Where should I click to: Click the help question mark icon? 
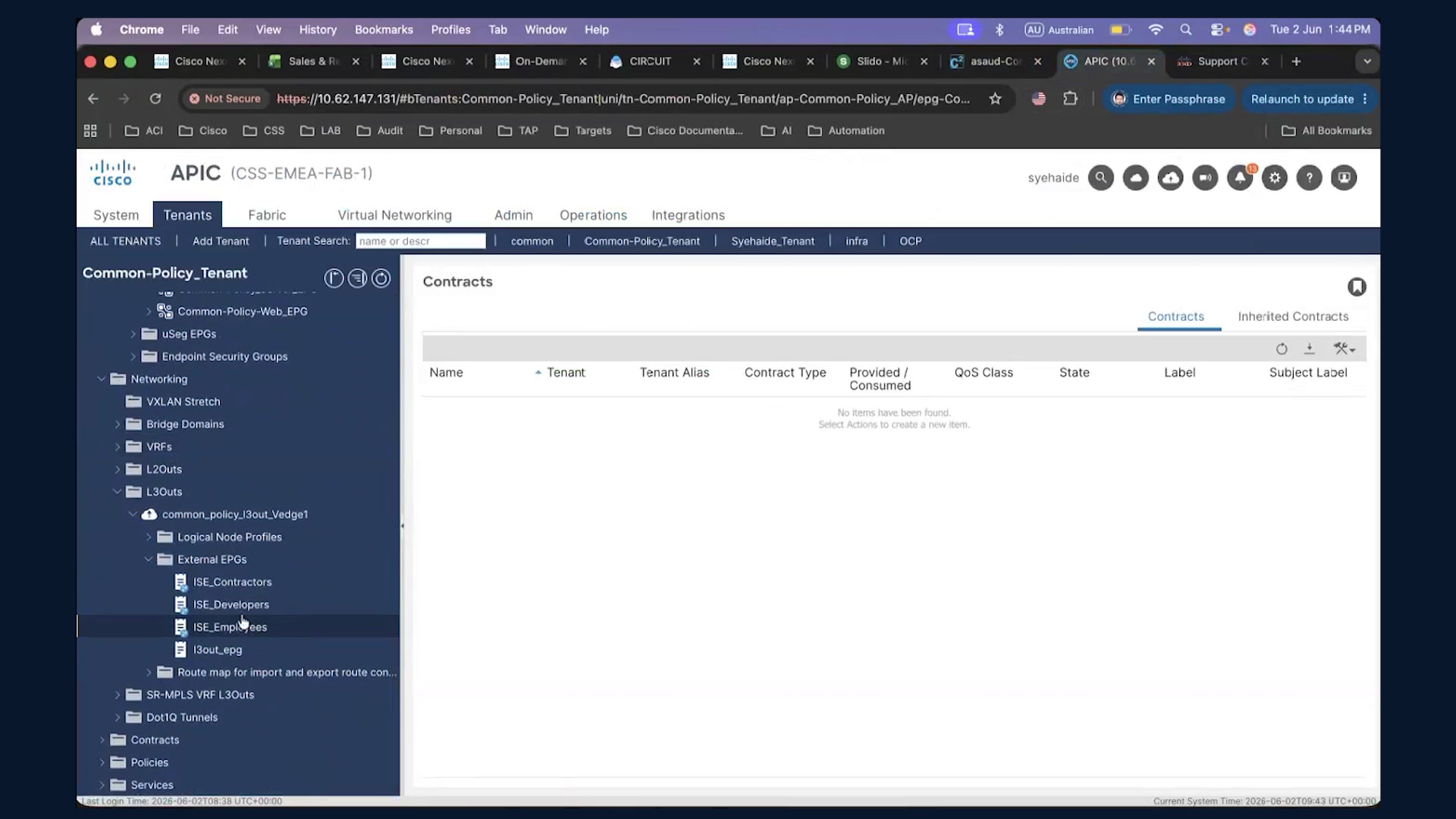pyautogui.click(x=1309, y=177)
